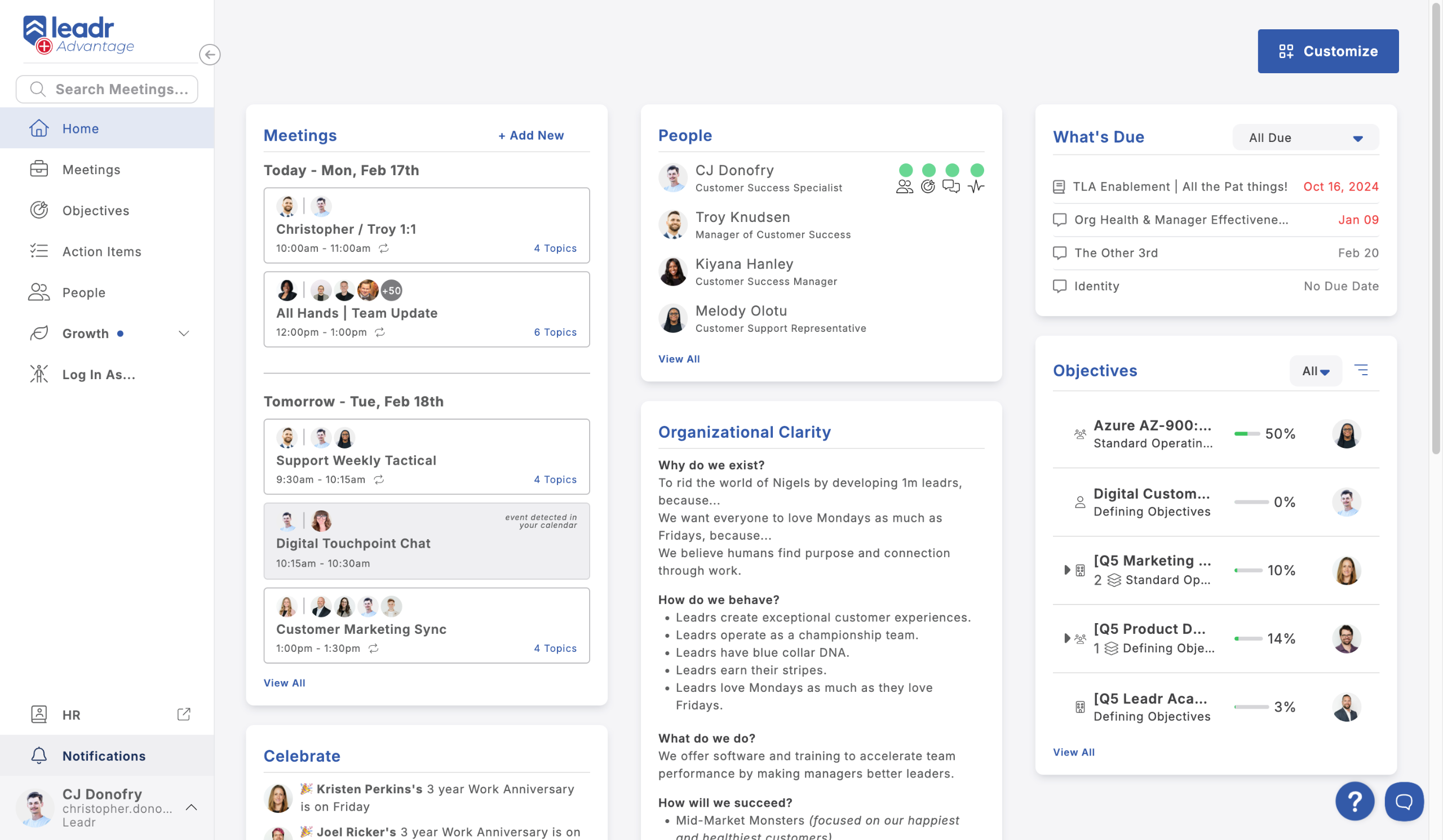The width and height of the screenshot is (1443, 840).
Task: Open the Objectives All filter dropdown
Action: click(1315, 371)
